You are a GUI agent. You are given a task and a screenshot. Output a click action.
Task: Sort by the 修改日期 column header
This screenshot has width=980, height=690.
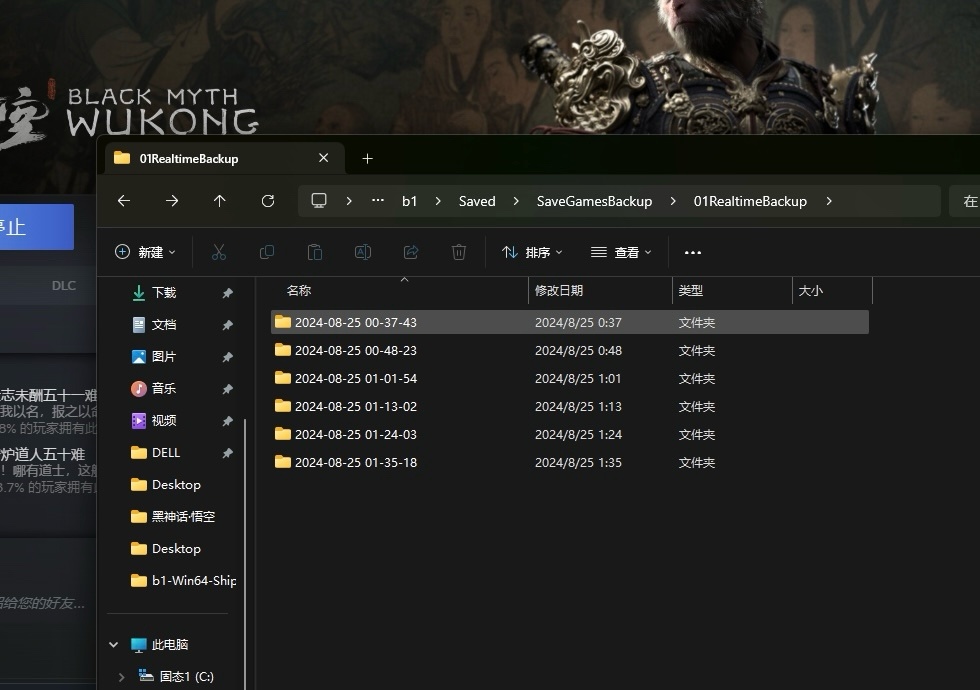(600, 291)
